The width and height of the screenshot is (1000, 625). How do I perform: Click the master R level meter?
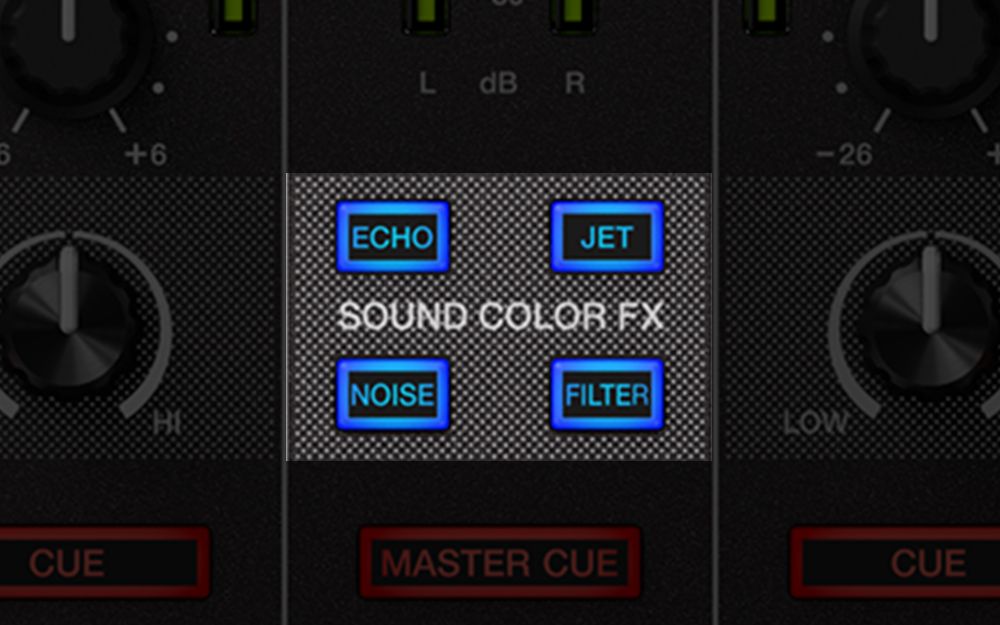tap(573, 16)
